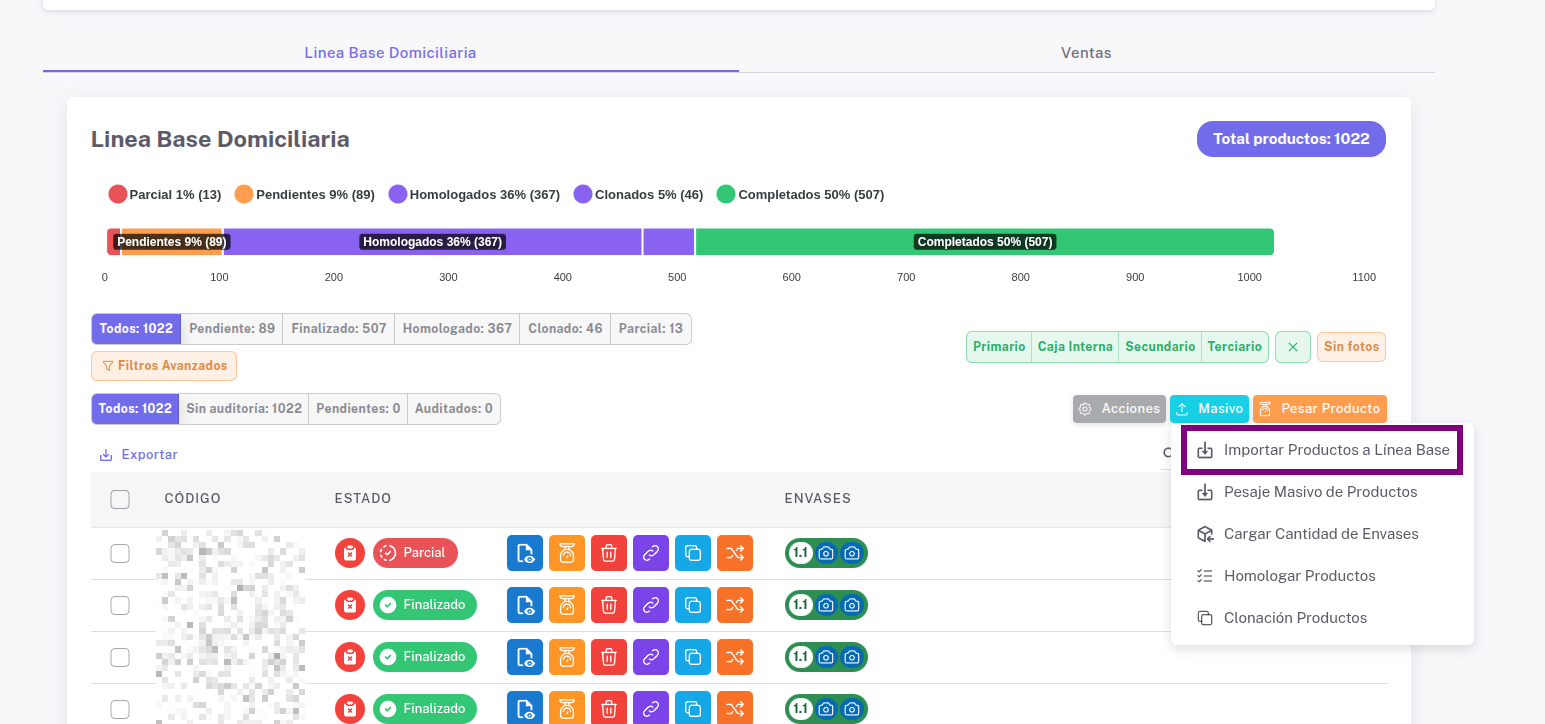Clear envase filters with the green X button
The height and width of the screenshot is (724, 1545).
[x=1293, y=347]
